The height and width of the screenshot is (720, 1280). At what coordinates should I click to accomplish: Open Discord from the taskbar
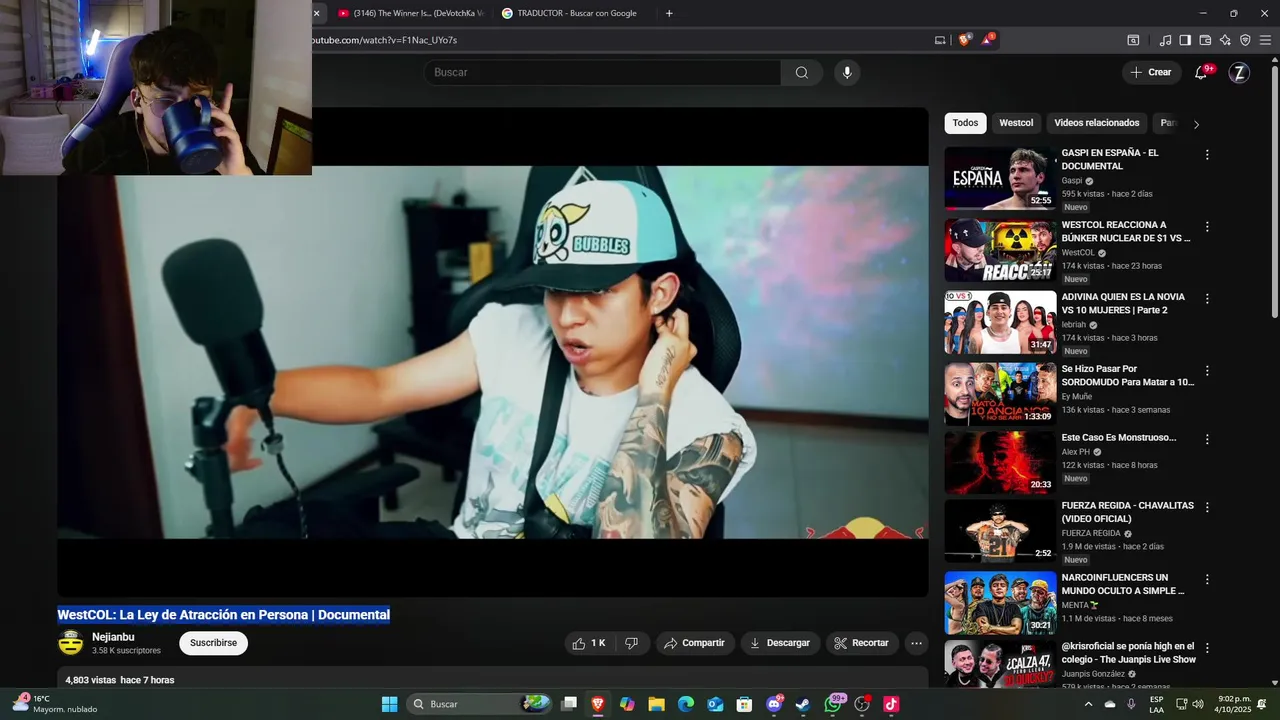774,704
